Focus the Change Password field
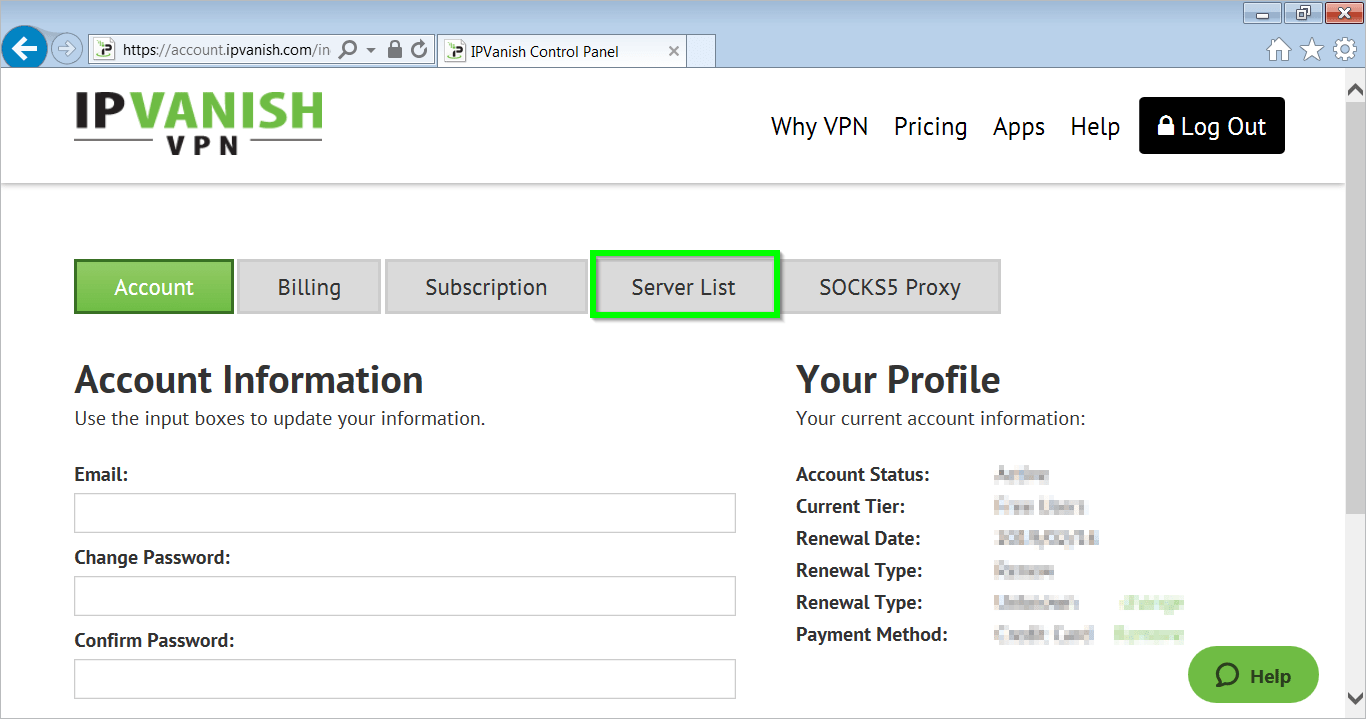This screenshot has width=1366, height=719. point(405,596)
